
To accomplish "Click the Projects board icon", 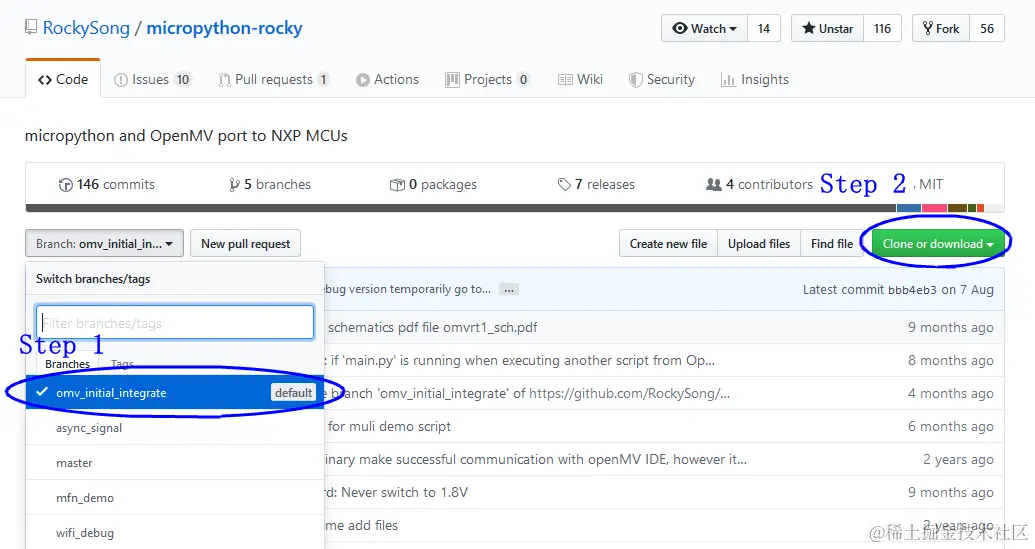I will coord(452,80).
